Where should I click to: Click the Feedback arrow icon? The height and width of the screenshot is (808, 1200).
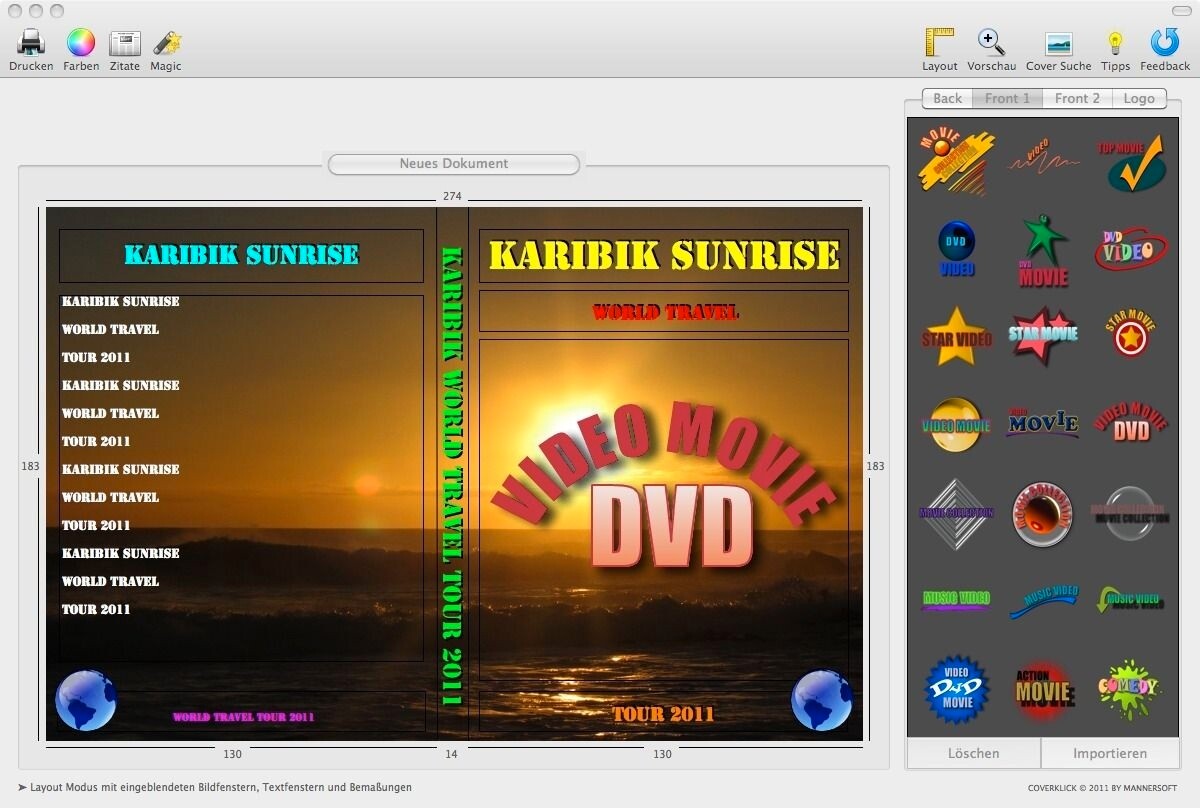click(1165, 43)
